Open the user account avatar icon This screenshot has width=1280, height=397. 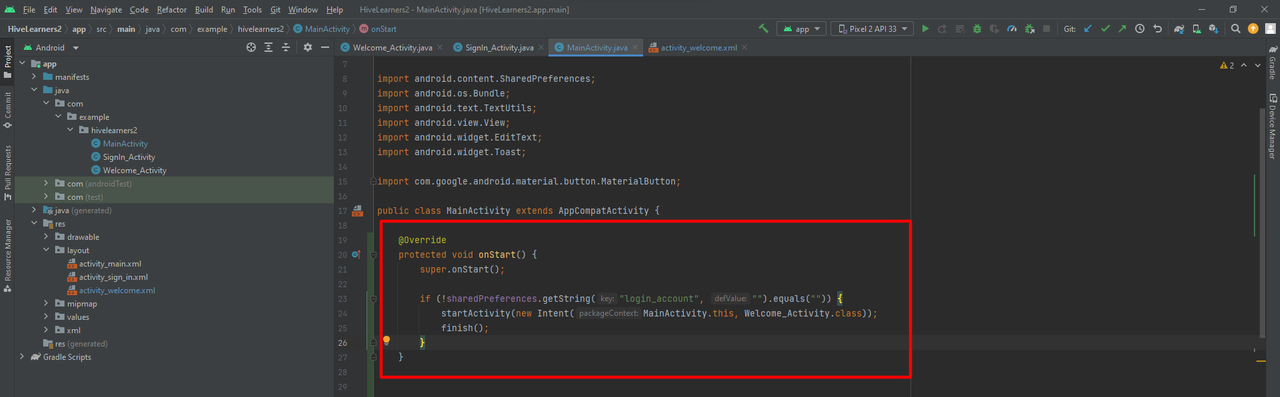1270,29
